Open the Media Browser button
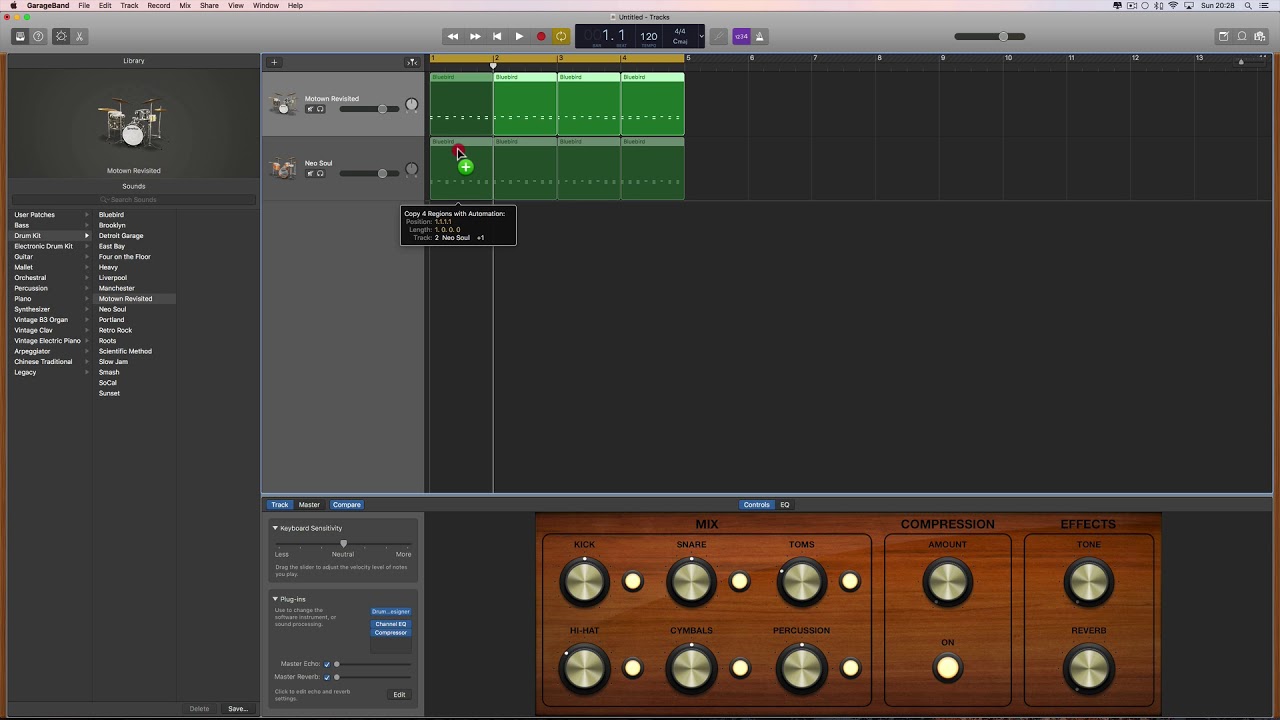The height and width of the screenshot is (720, 1280). point(1260,36)
